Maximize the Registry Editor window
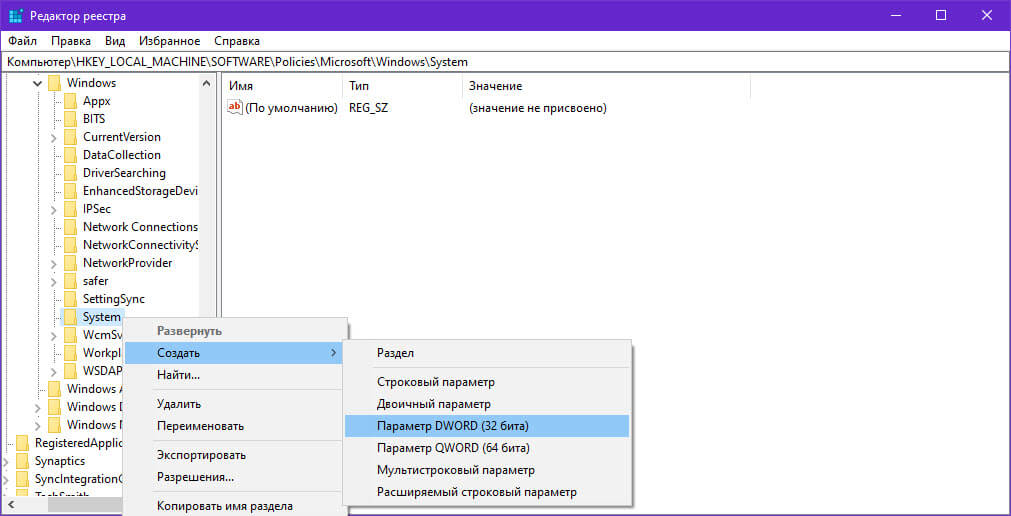The width and height of the screenshot is (1011, 516). coord(941,15)
